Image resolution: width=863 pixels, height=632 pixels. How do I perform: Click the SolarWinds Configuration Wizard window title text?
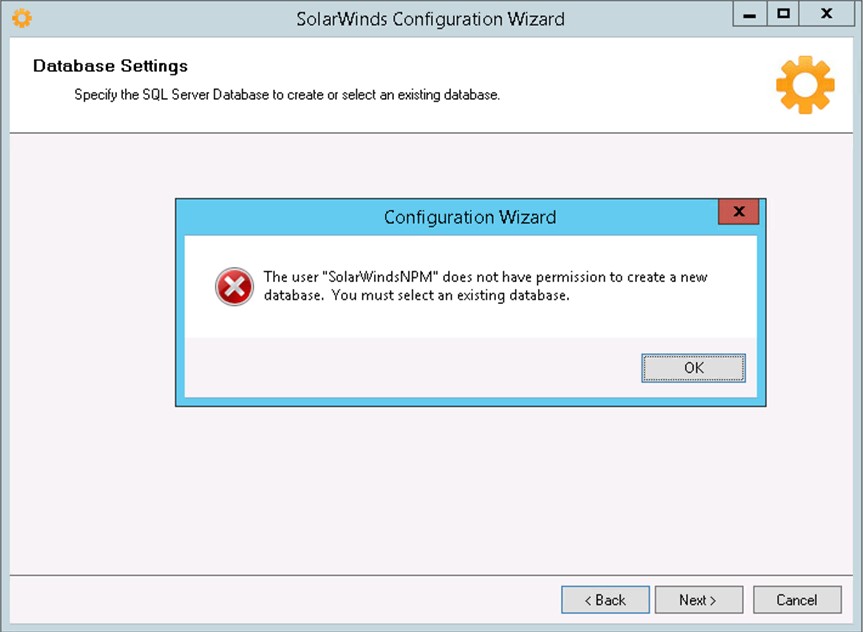pyautogui.click(x=430, y=19)
